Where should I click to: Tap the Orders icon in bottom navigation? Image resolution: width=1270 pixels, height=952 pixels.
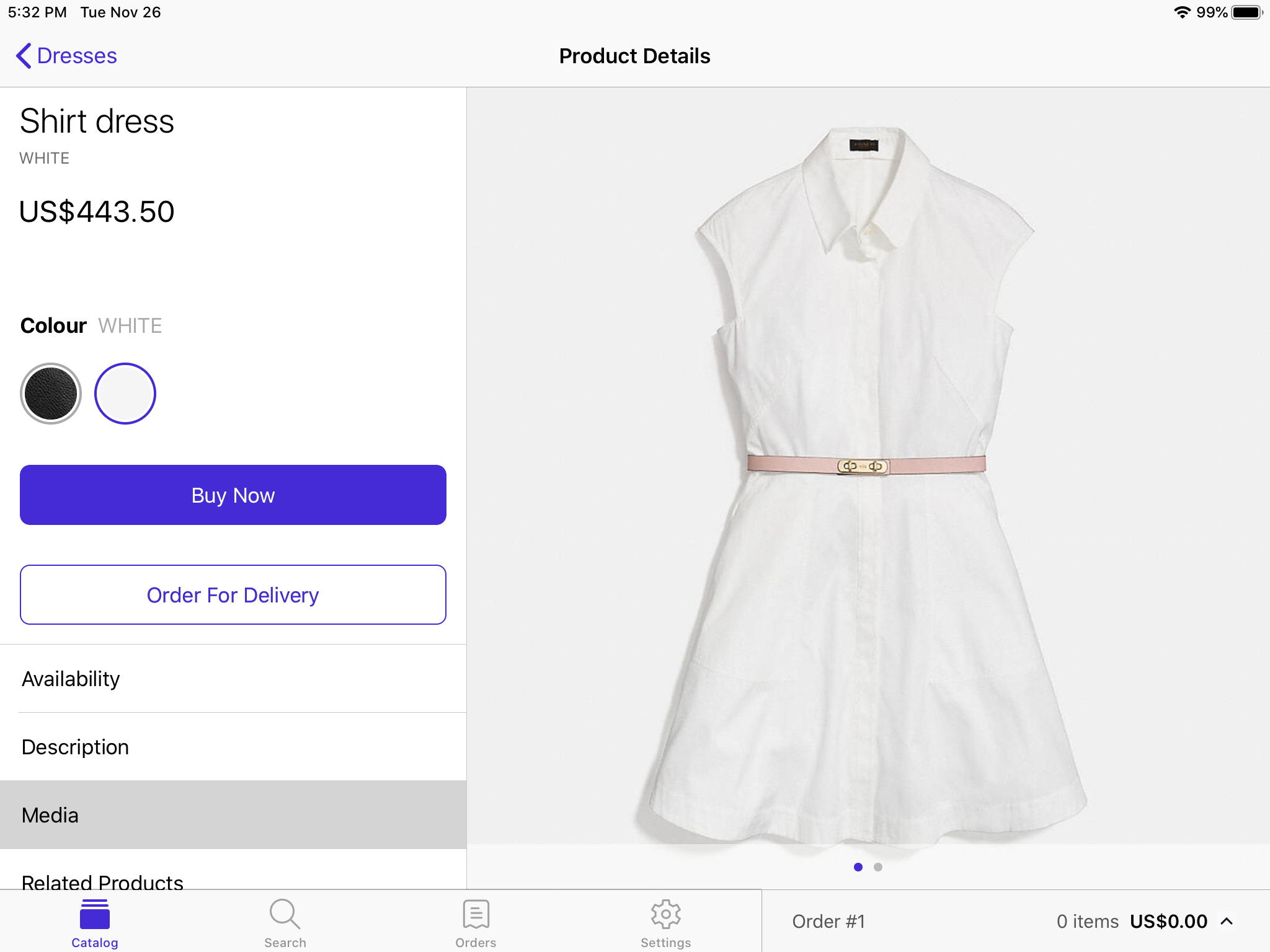pos(477,921)
